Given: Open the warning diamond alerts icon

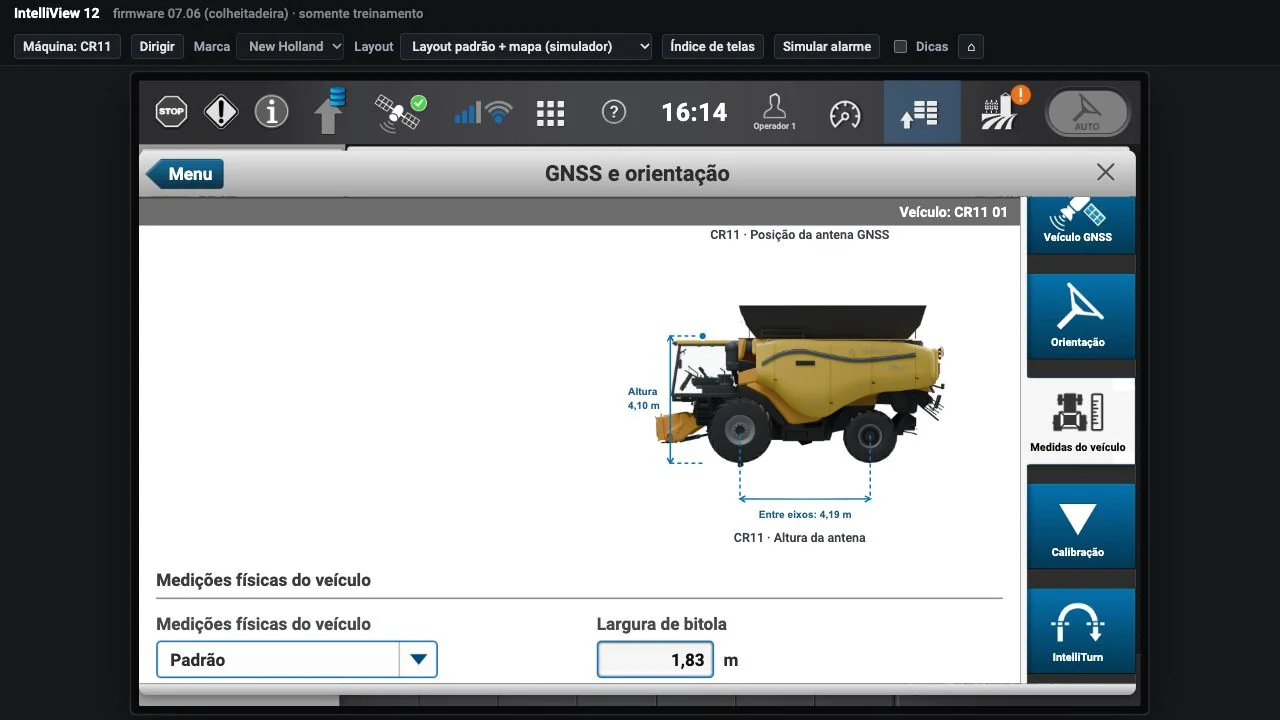Looking at the screenshot, I should [221, 112].
